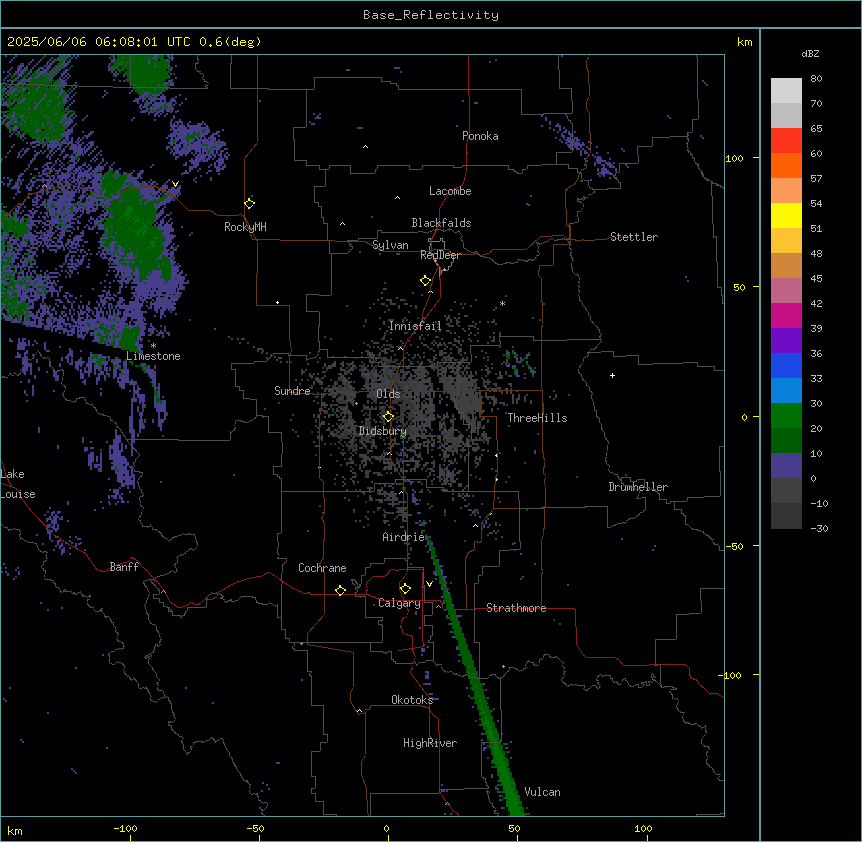Click the 80 value in dBZ legend
Viewport: 862px width, 842px height.
(x=816, y=79)
